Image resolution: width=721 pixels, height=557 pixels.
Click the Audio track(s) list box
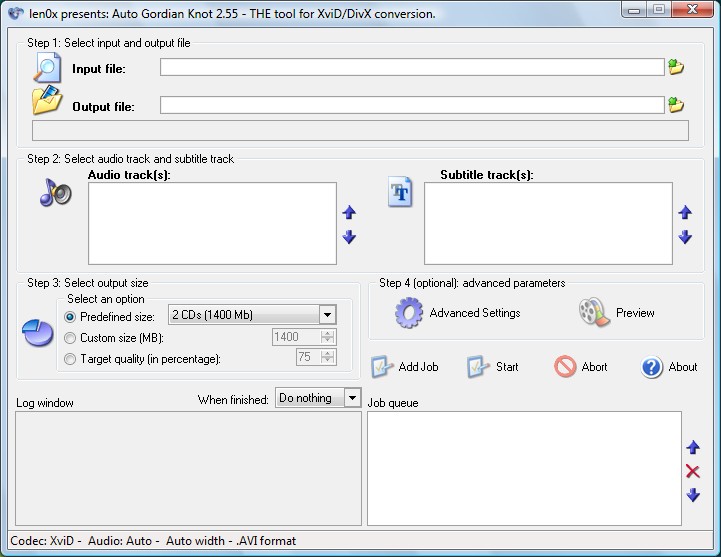pyautogui.click(x=212, y=224)
